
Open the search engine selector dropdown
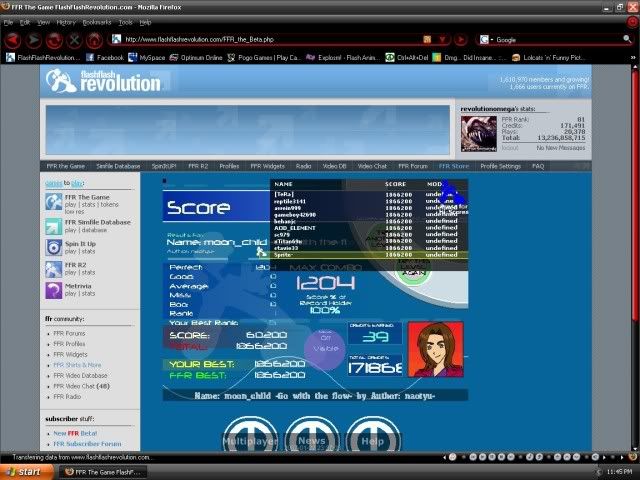tap(486, 40)
